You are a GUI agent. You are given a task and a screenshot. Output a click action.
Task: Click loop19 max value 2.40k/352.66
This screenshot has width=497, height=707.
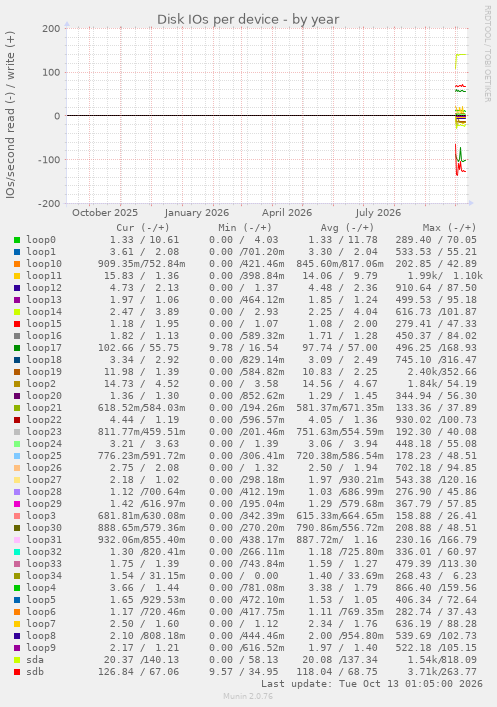click(442, 372)
